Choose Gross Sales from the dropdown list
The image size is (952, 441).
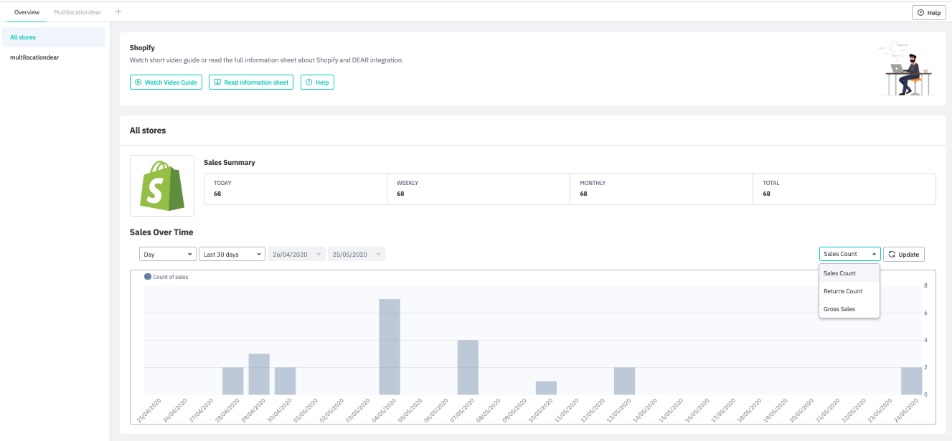point(839,309)
